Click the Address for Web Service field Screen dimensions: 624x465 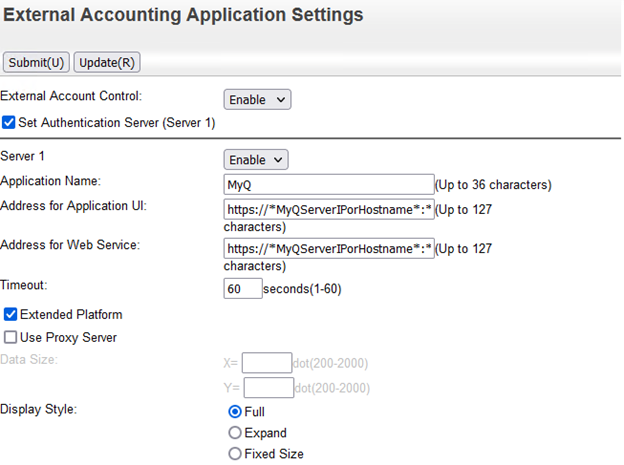pos(328,248)
